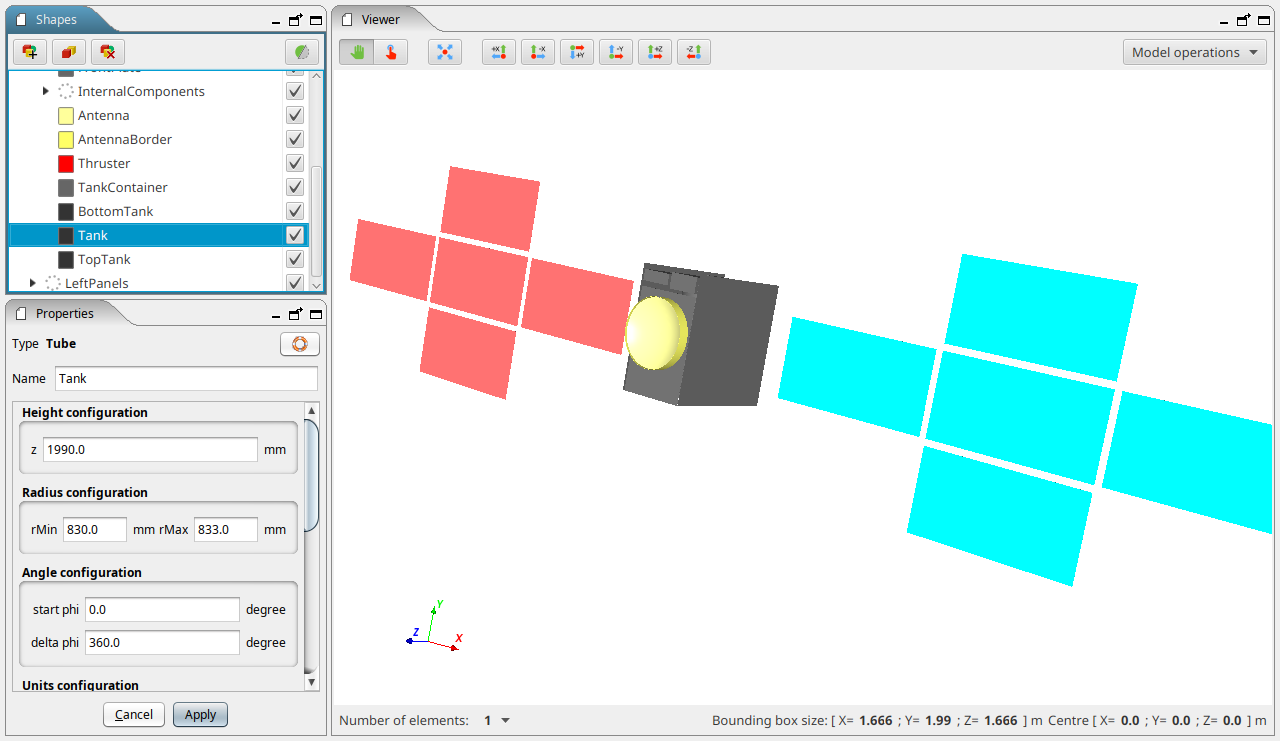Activate the pick selection tool
The width and height of the screenshot is (1280, 741).
pyautogui.click(x=391, y=51)
